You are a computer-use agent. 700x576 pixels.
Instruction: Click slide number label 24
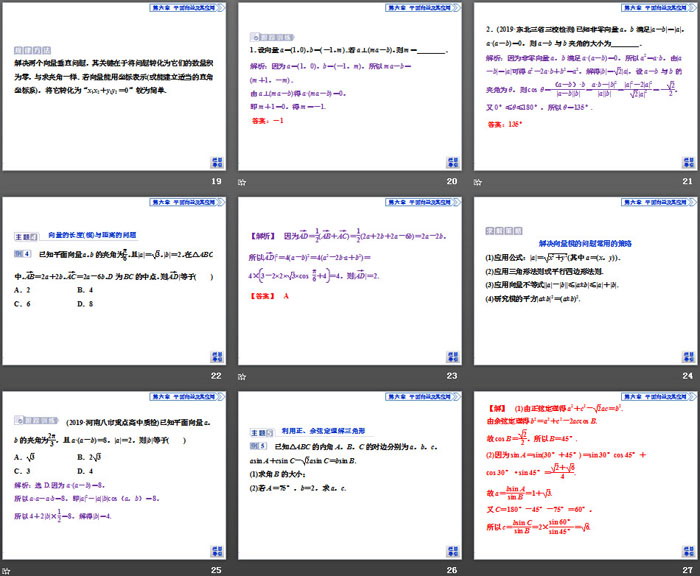tap(688, 376)
